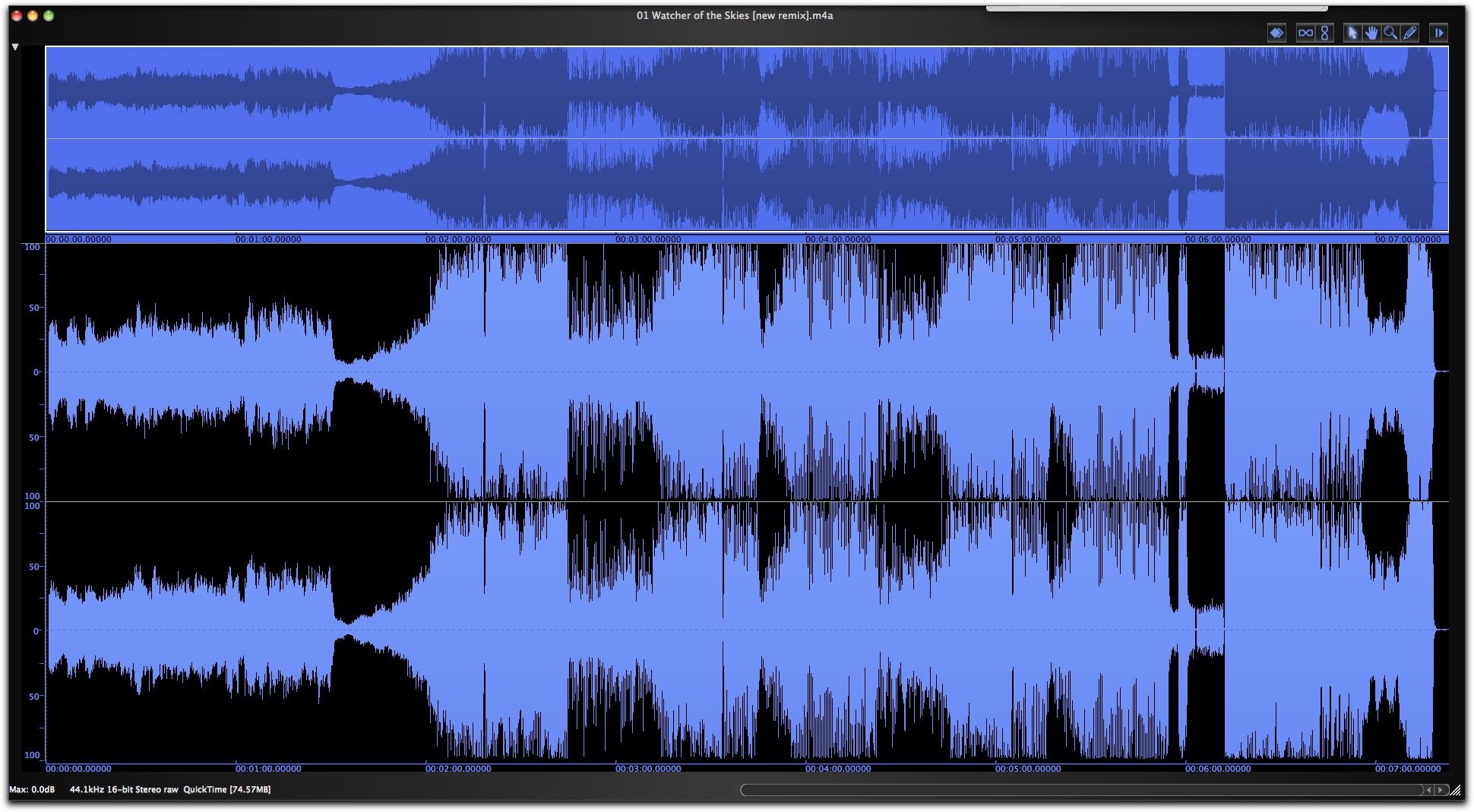Click the overview waveform strip at the top

click(747, 138)
